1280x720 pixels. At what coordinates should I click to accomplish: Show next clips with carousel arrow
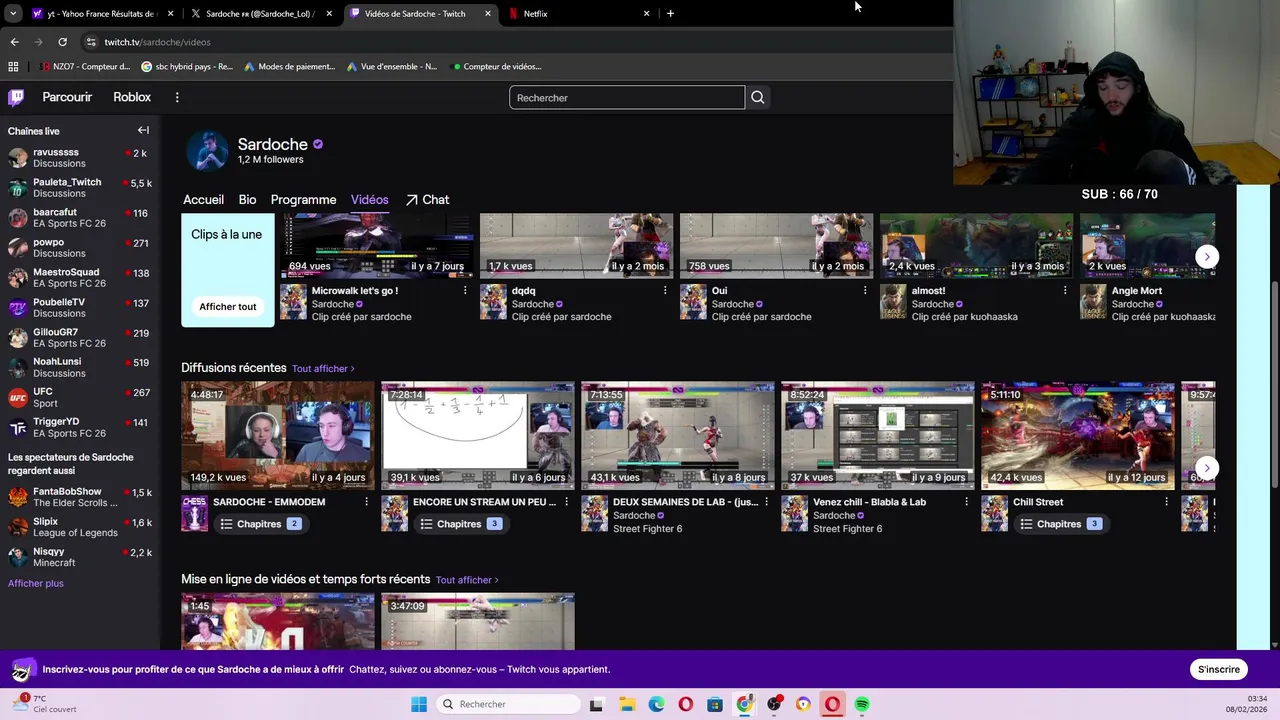point(1207,257)
